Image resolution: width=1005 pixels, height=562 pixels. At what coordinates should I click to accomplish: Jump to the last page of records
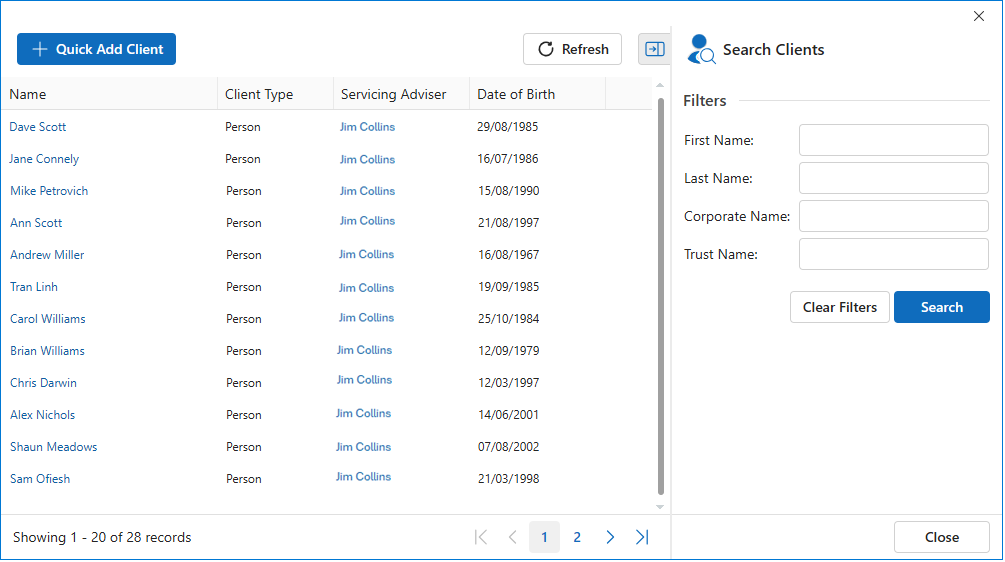642,537
